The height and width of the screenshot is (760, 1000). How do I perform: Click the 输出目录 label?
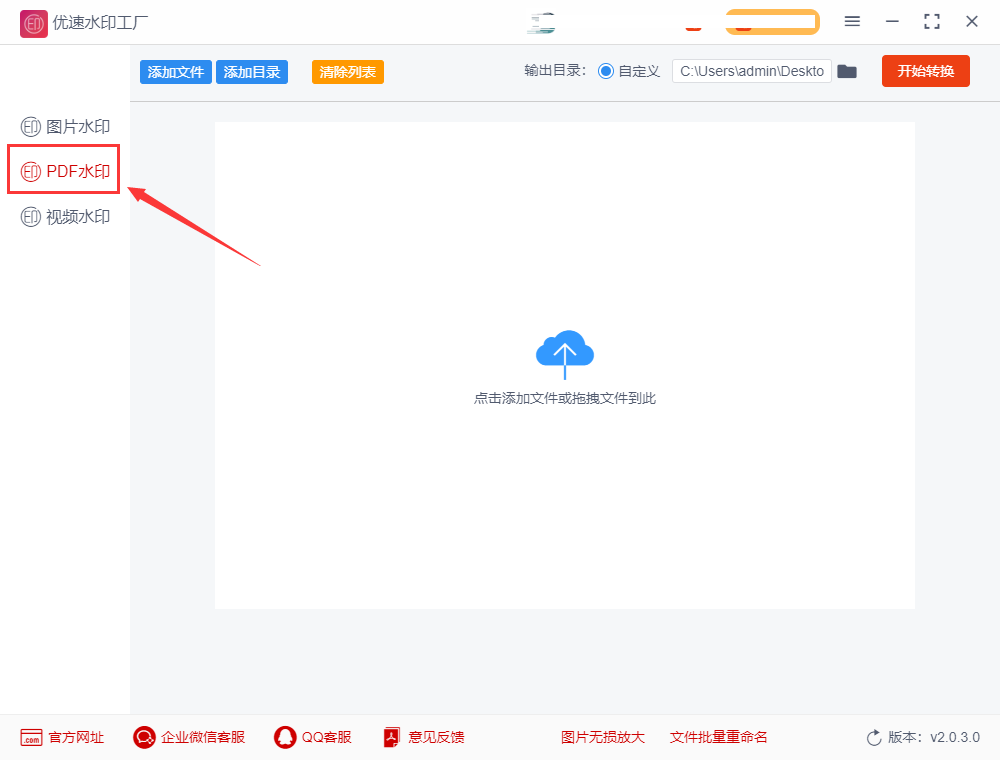[x=555, y=71]
